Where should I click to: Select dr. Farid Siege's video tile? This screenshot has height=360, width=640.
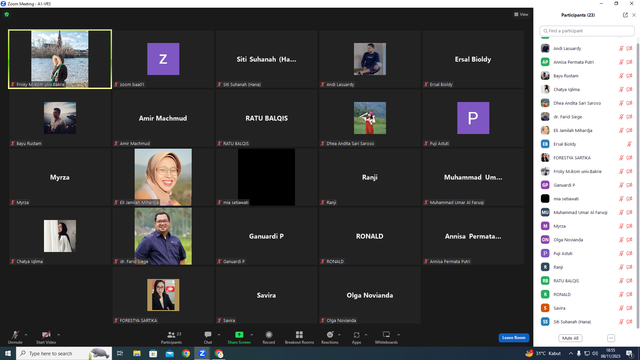click(163, 236)
